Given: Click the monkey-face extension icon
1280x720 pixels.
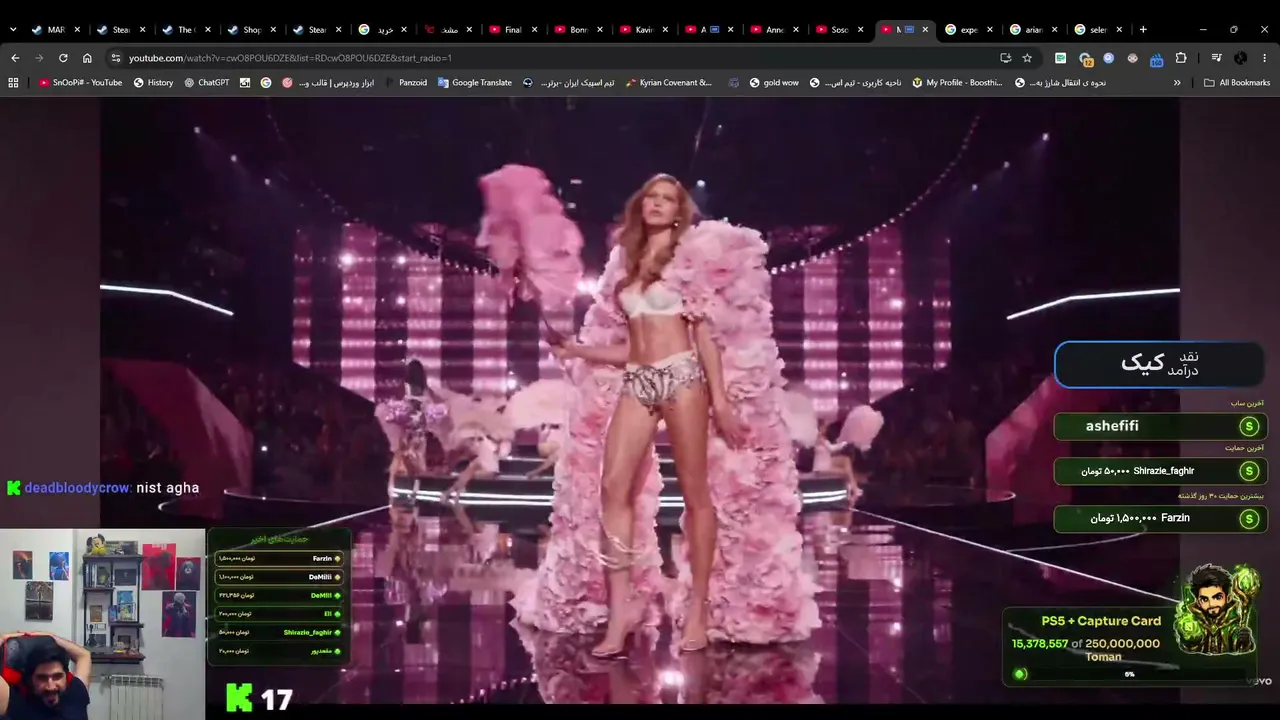Looking at the screenshot, I should click(1132, 58).
